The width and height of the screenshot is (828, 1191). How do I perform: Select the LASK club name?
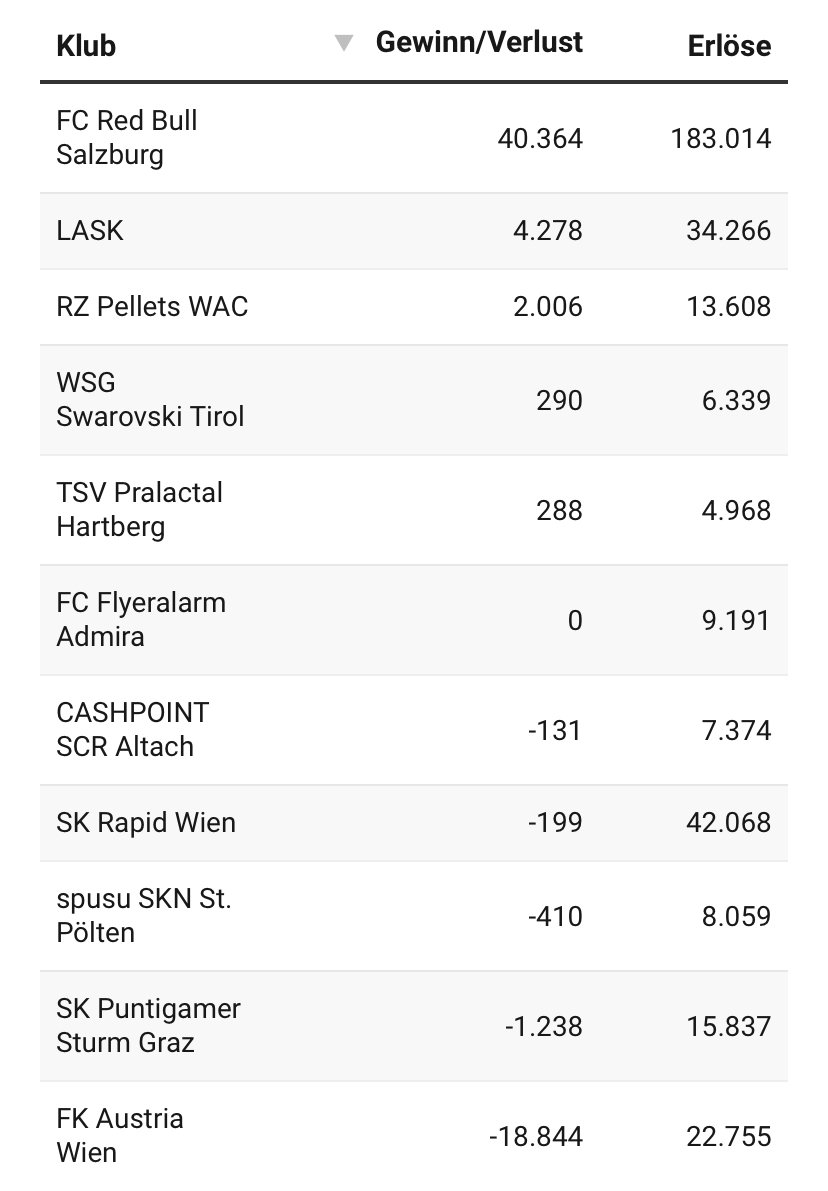click(x=90, y=231)
